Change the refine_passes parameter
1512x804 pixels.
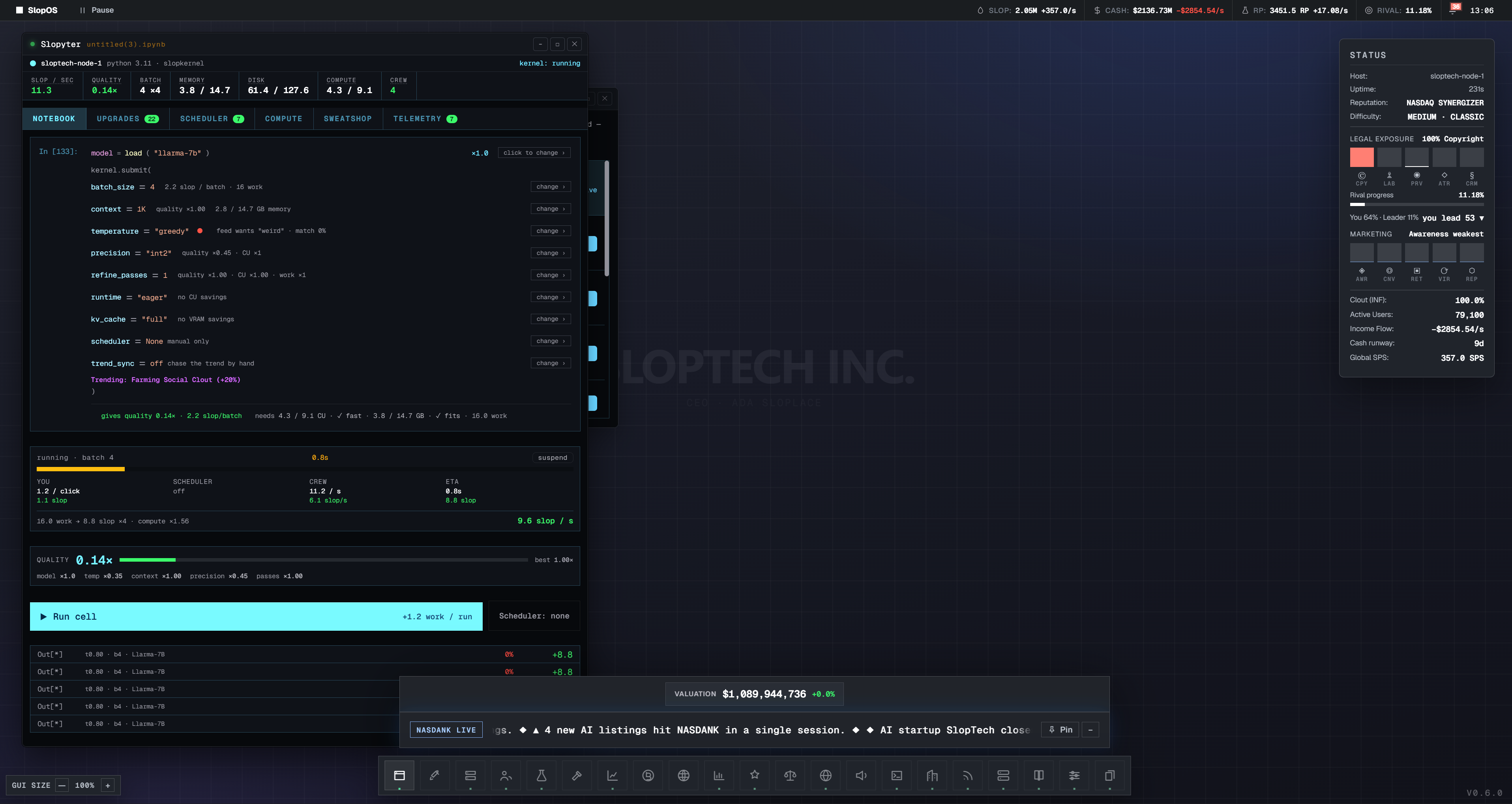coord(550,275)
